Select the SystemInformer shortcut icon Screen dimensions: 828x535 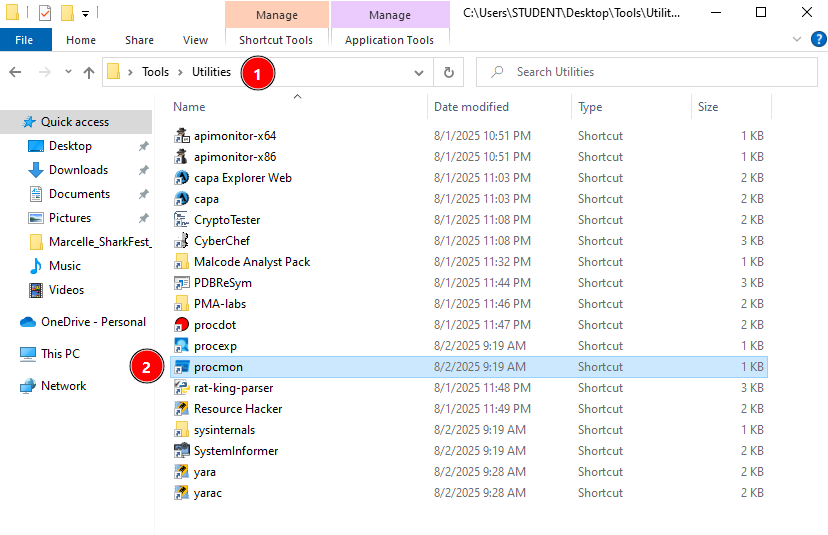click(x=181, y=451)
